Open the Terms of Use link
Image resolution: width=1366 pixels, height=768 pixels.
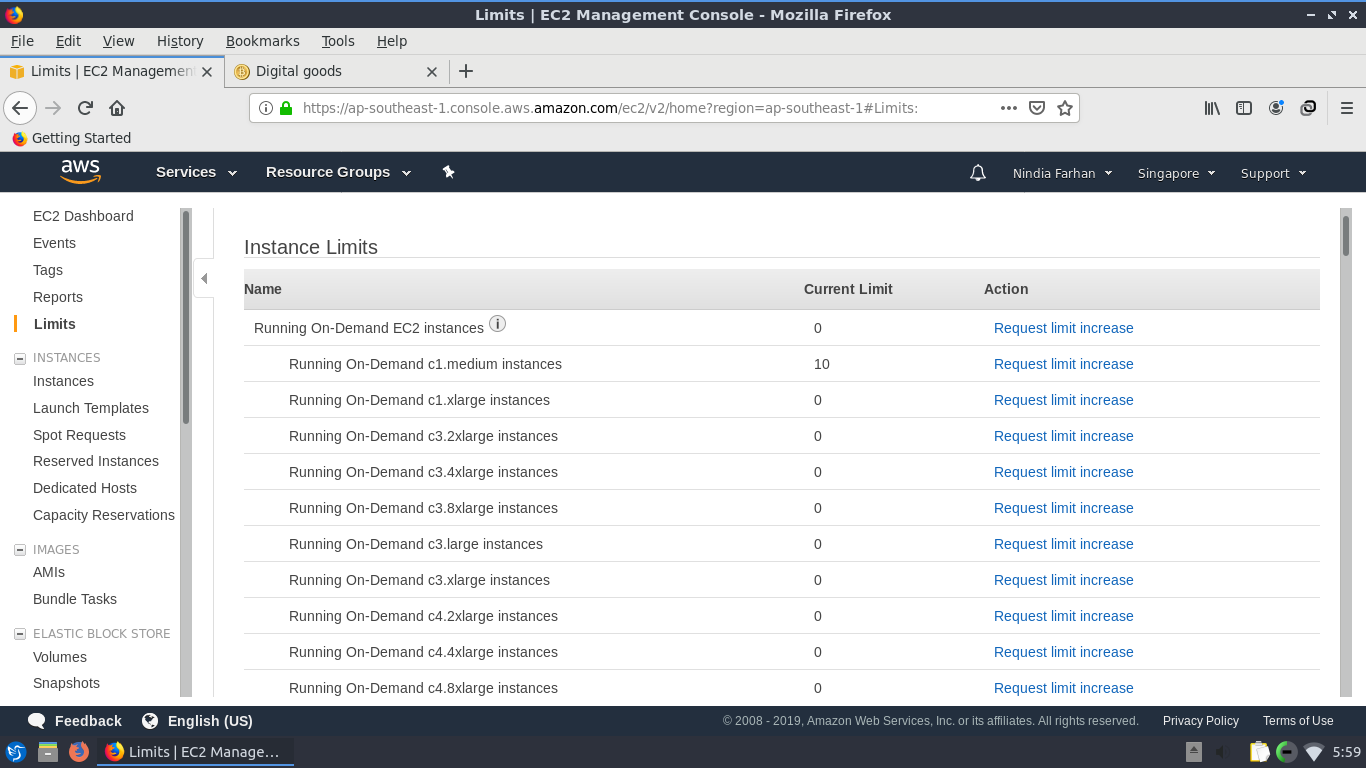pyautogui.click(x=1298, y=721)
